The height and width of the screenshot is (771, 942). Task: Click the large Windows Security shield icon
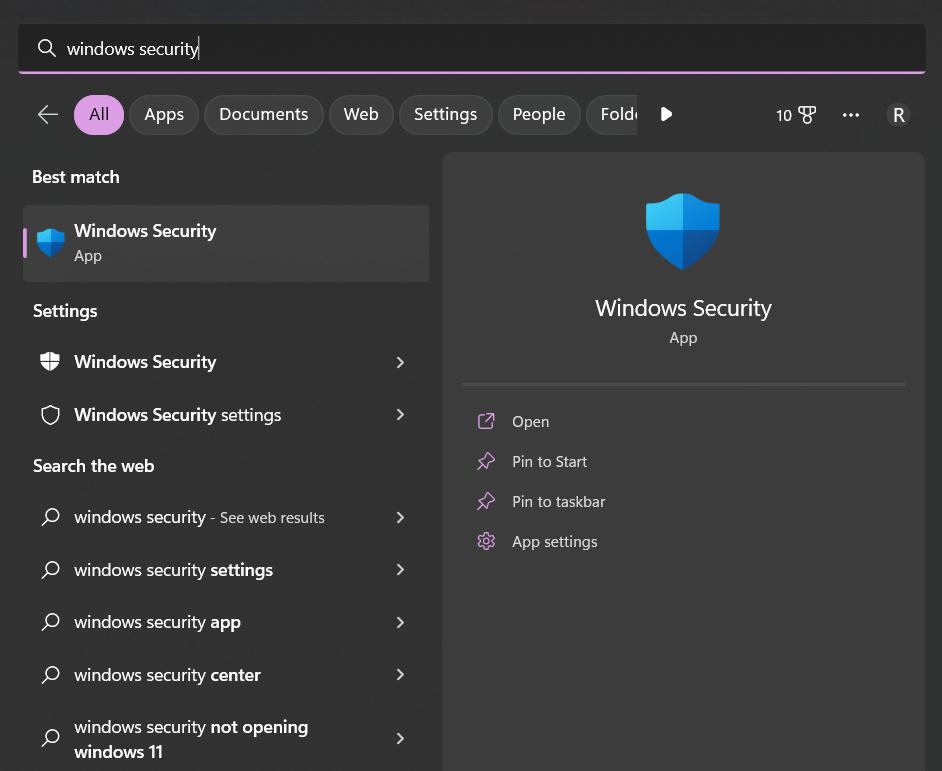[x=683, y=231]
